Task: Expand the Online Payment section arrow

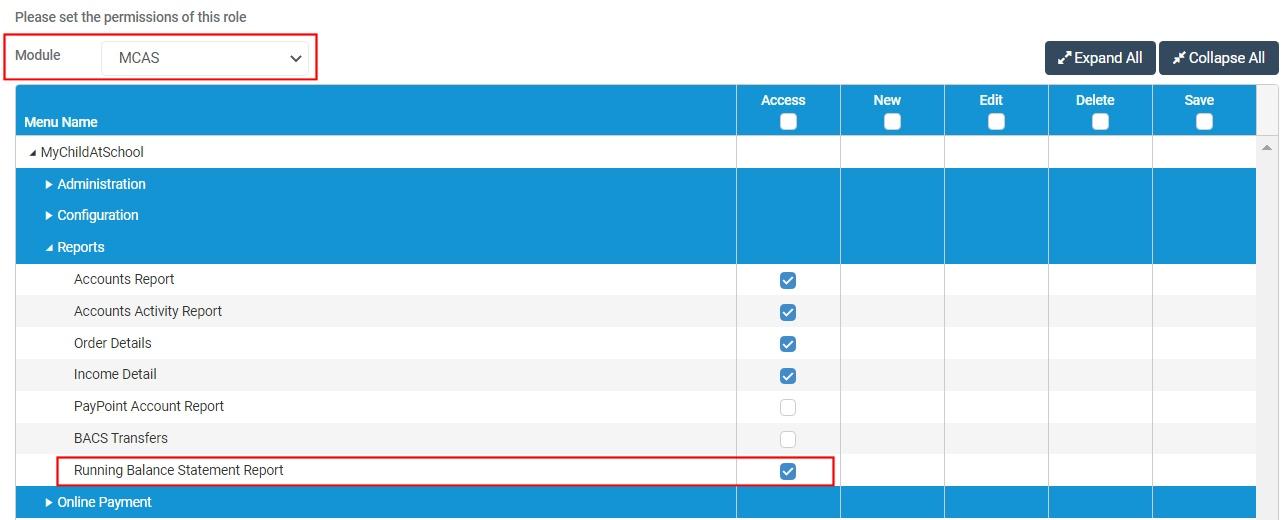Action: point(49,502)
